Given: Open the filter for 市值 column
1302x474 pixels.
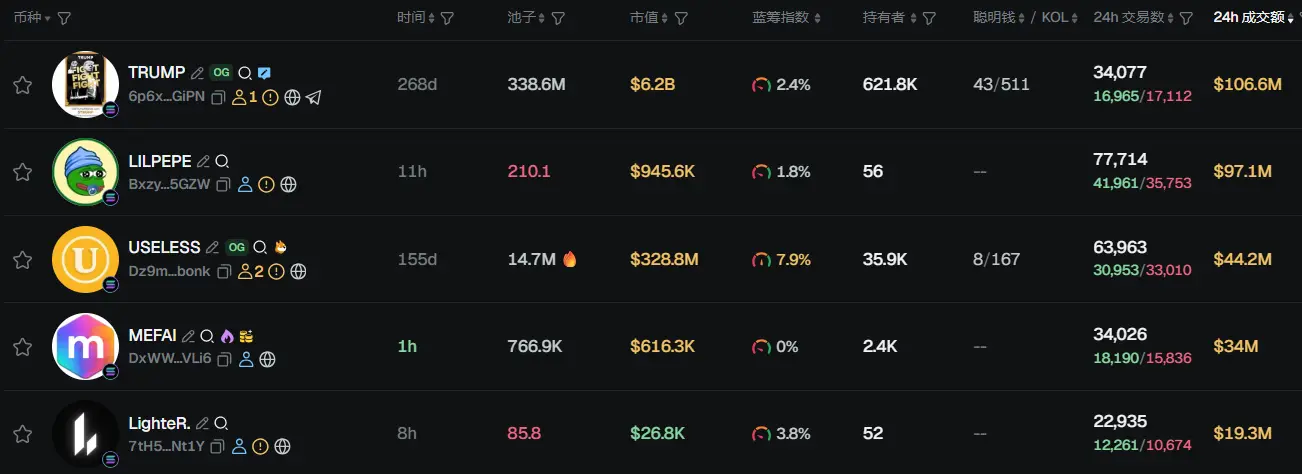Looking at the screenshot, I should (x=681, y=18).
